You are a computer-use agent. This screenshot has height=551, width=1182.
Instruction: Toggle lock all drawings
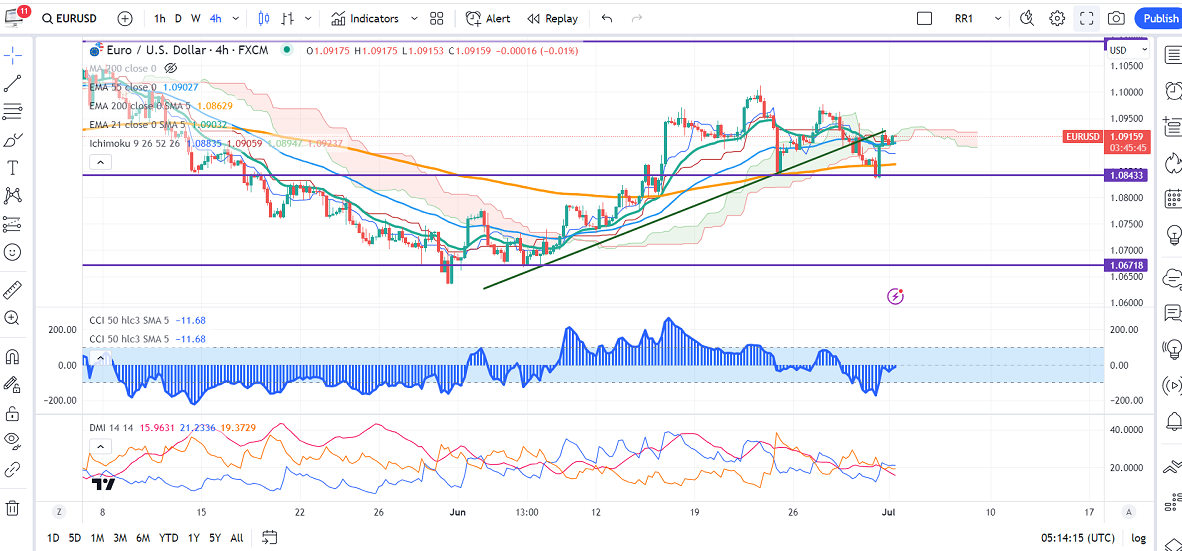point(13,413)
